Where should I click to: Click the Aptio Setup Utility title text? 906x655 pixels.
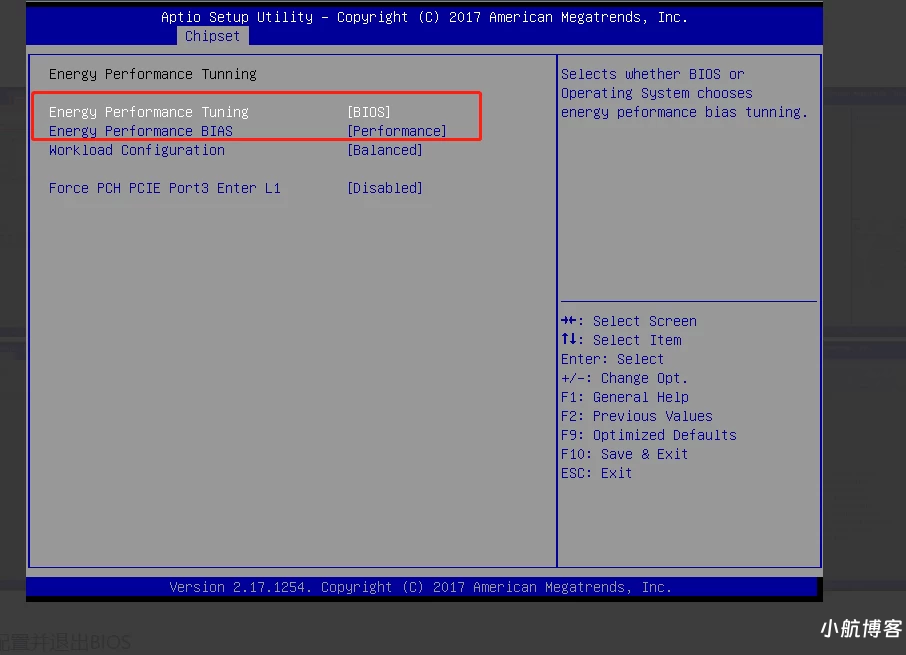pyautogui.click(x=424, y=17)
